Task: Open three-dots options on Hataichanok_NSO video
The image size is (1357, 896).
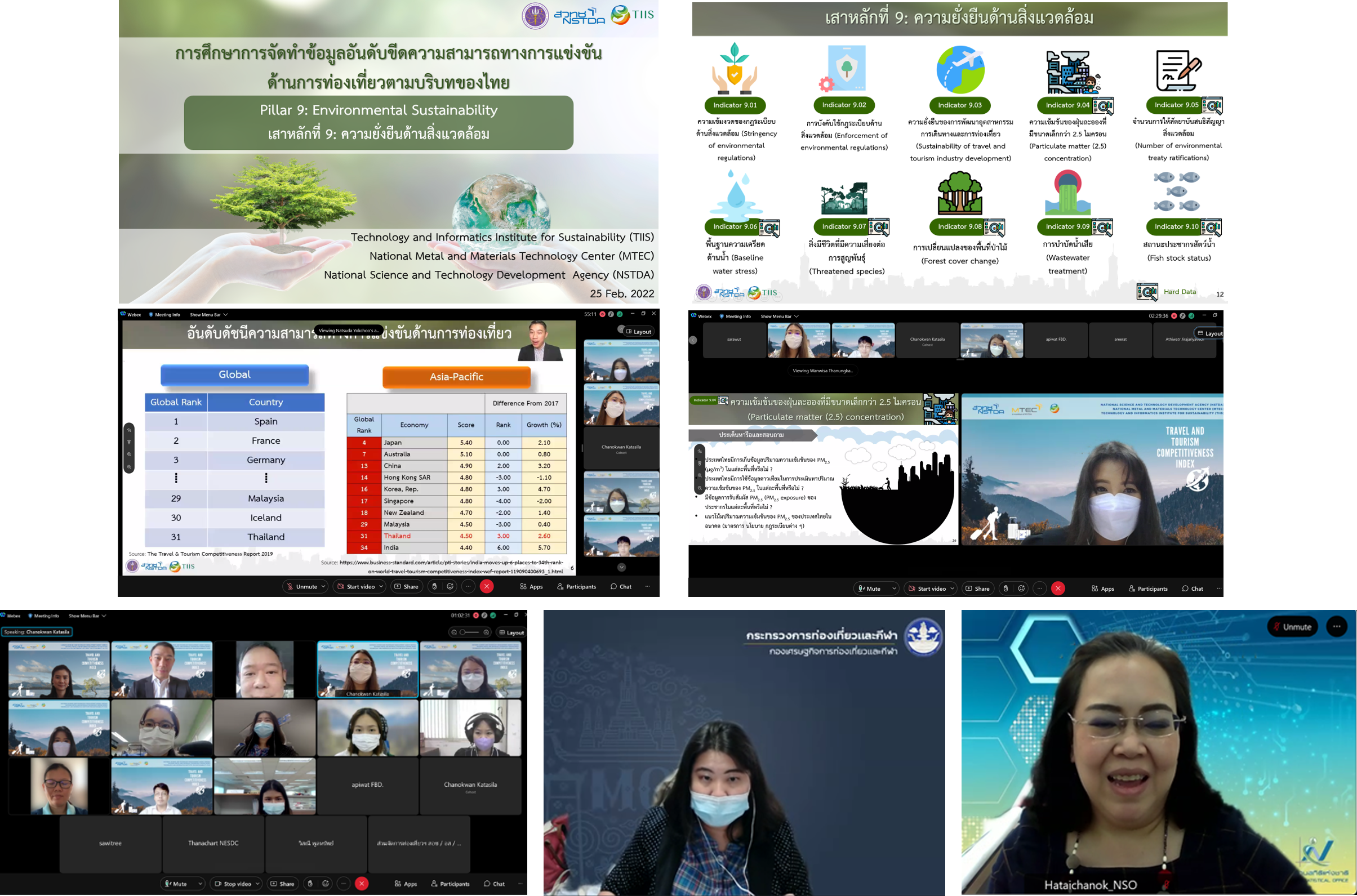Action: coord(1336,627)
